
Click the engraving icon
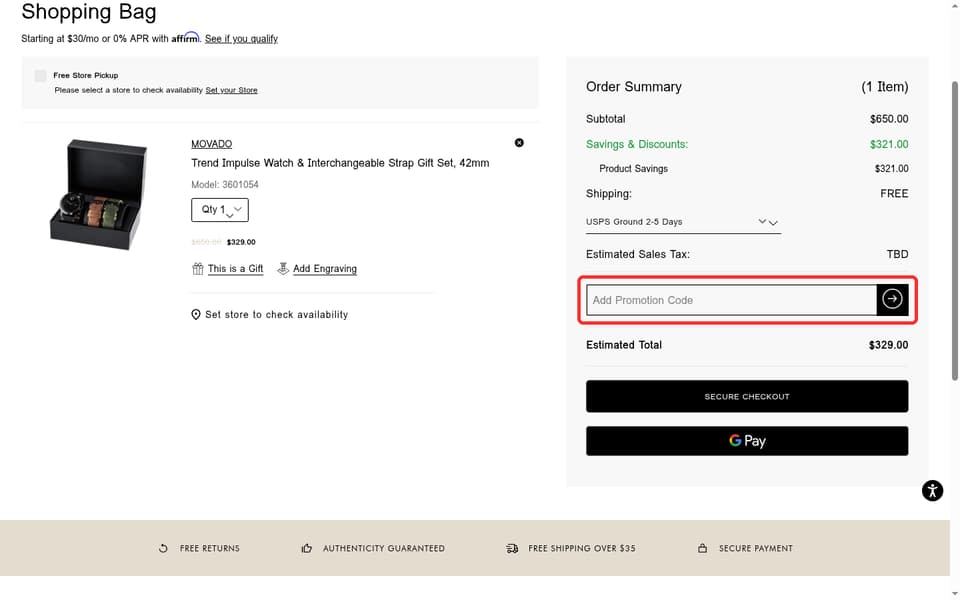coord(283,269)
